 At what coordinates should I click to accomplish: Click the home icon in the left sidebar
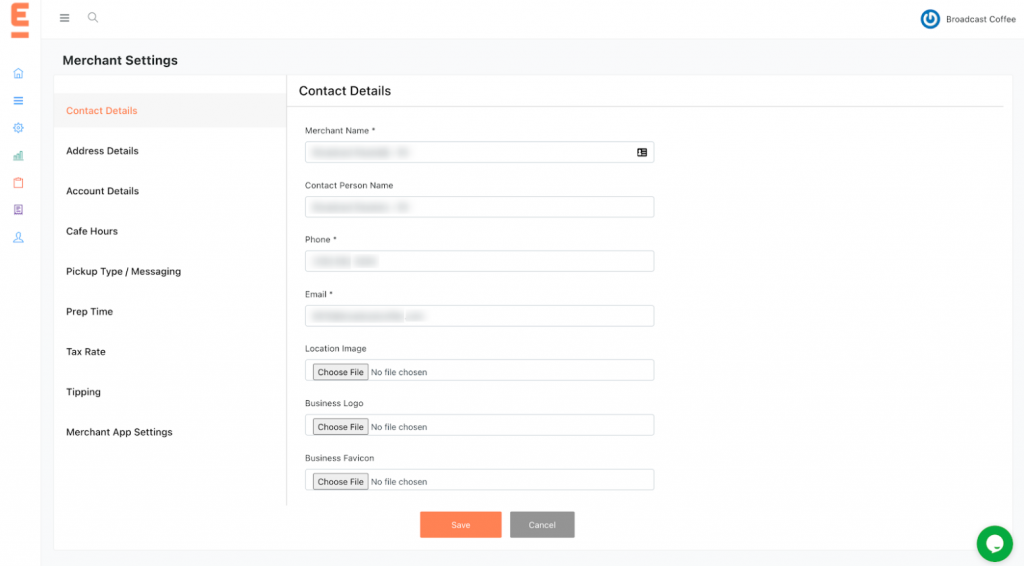tap(18, 73)
